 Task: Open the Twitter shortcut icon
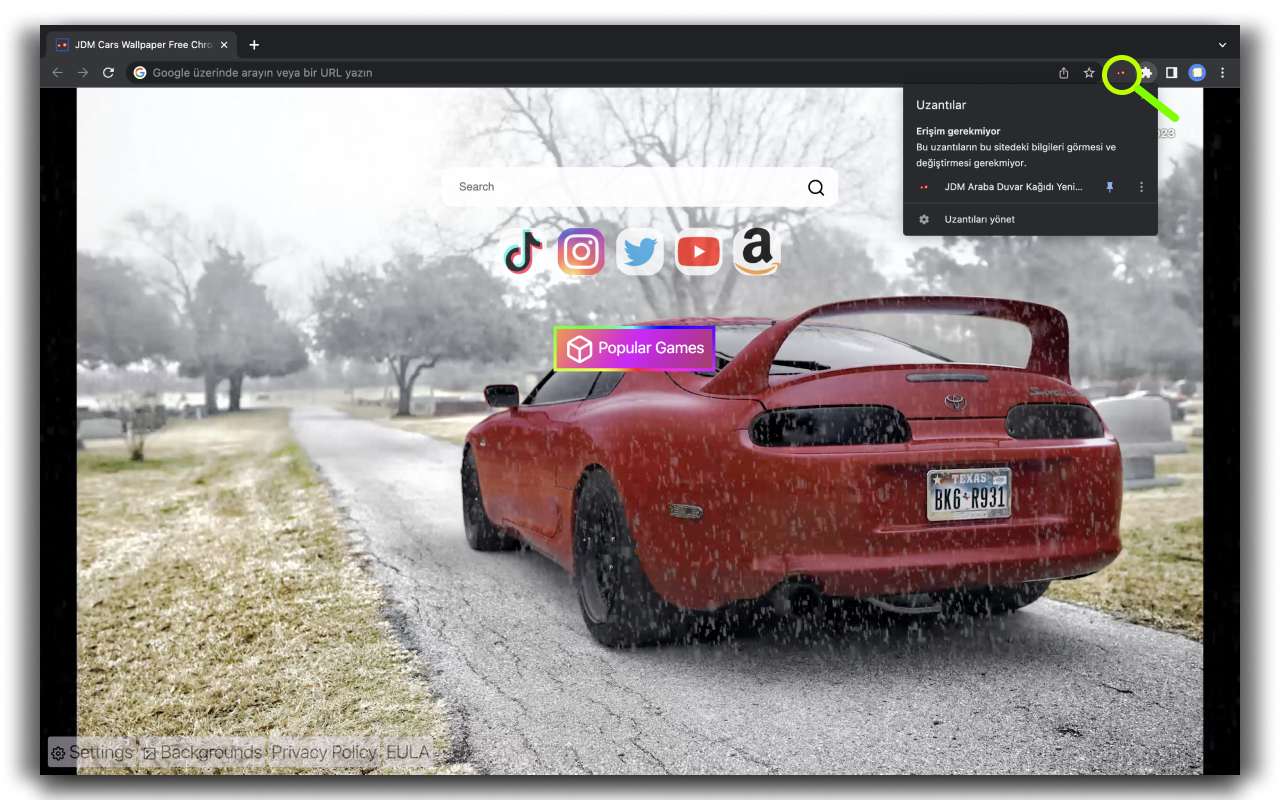tap(640, 251)
